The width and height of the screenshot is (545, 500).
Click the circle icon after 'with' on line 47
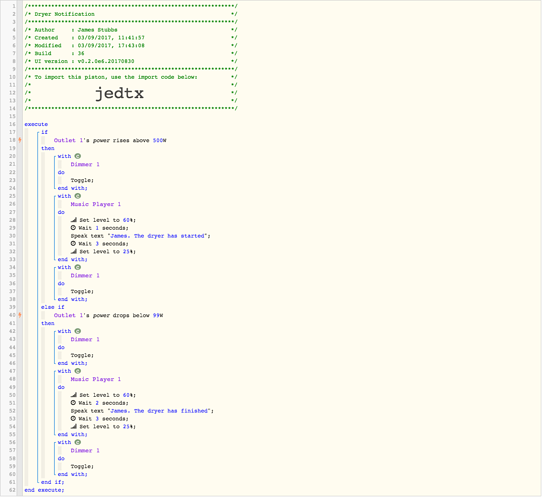tap(78, 372)
